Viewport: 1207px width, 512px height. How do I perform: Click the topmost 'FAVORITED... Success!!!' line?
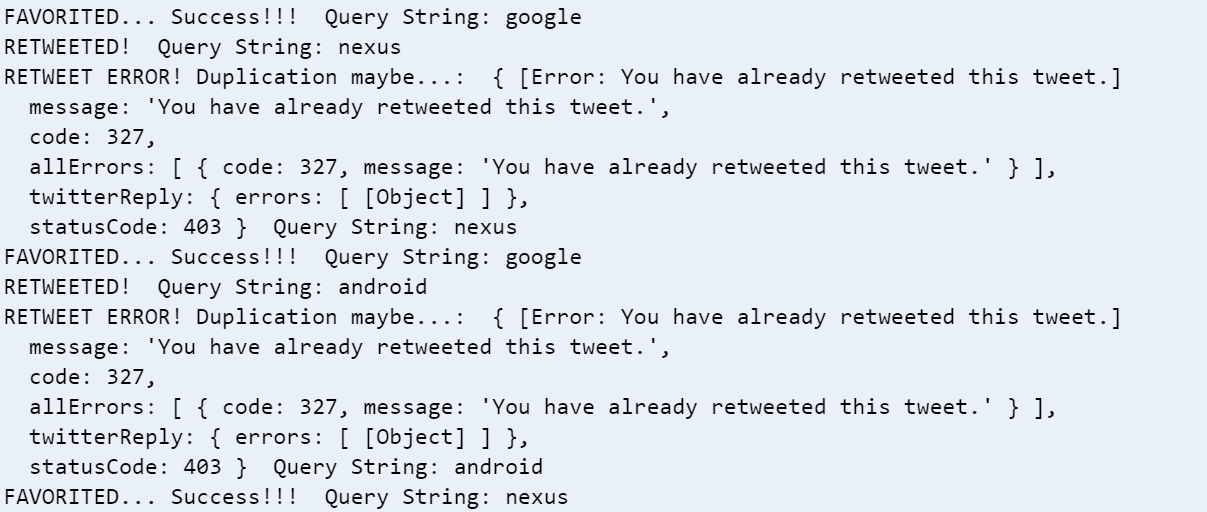click(293, 19)
